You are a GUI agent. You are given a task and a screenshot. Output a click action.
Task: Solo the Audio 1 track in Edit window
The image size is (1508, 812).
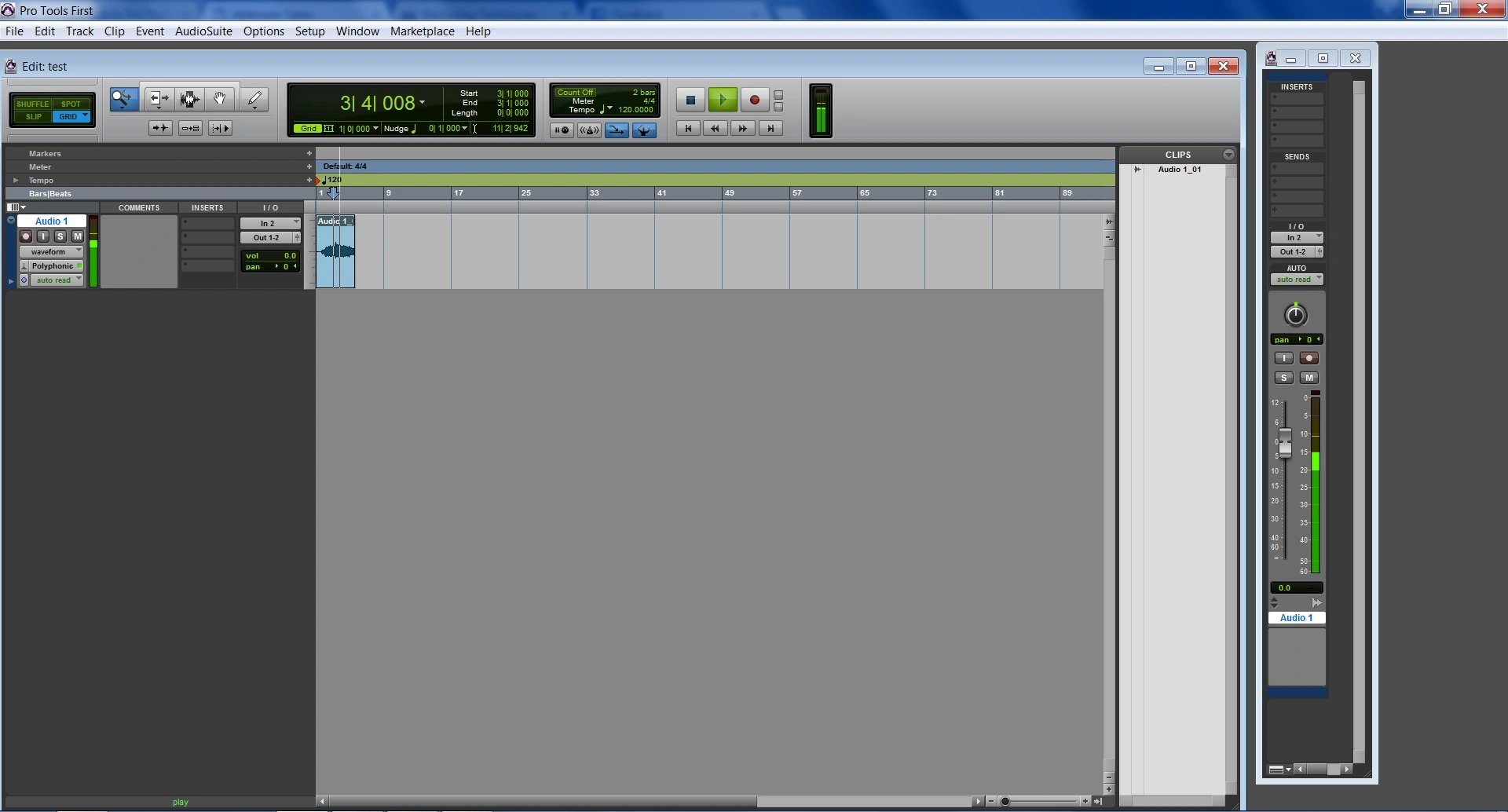pyautogui.click(x=60, y=236)
